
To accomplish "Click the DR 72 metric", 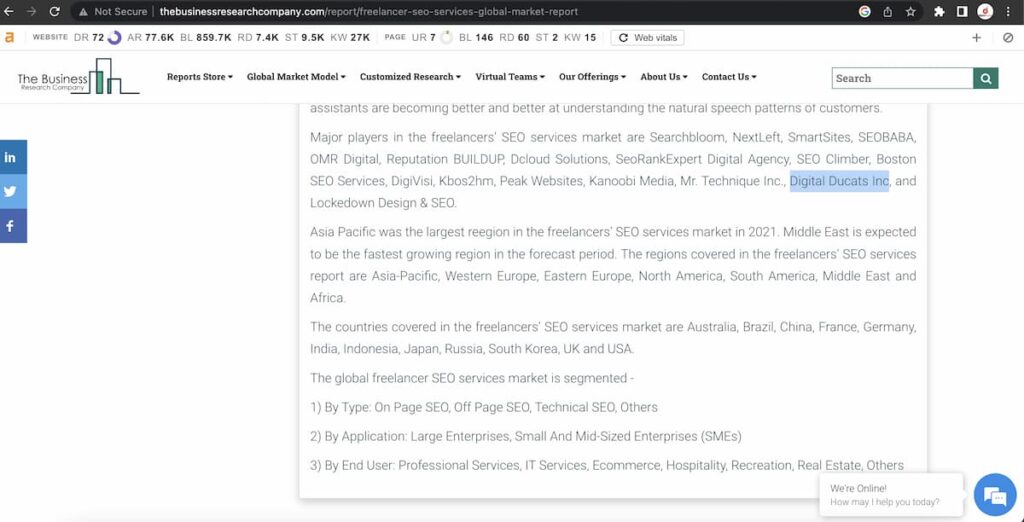I will point(97,37).
